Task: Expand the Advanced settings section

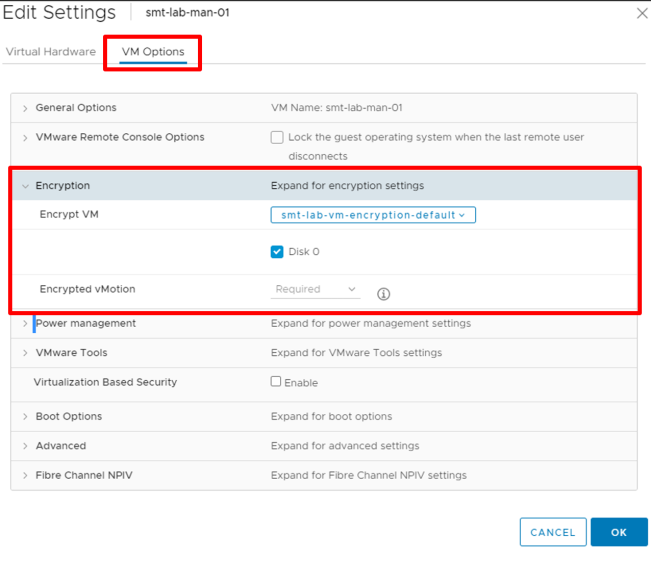Action: click(26, 446)
